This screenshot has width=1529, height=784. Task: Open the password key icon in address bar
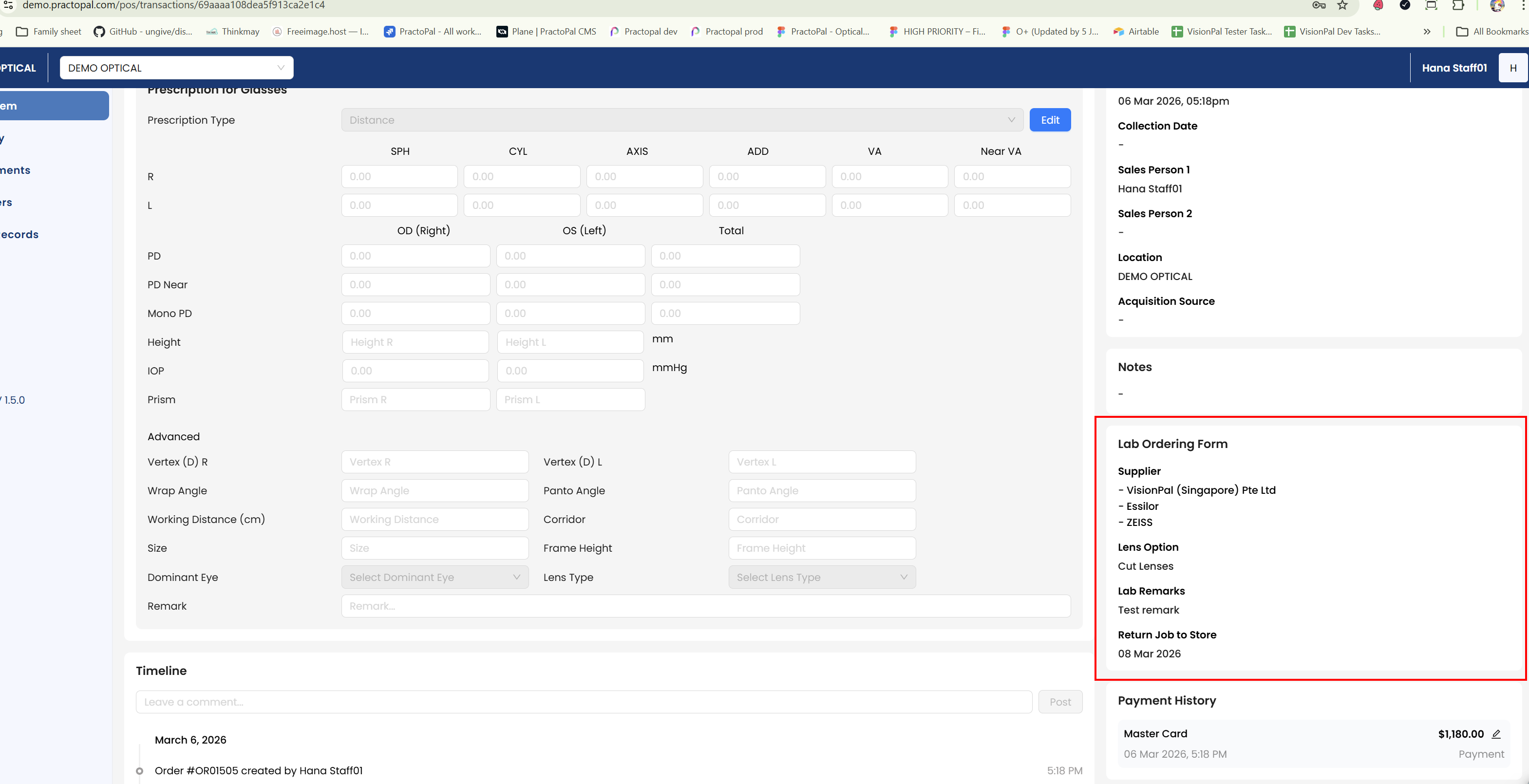pyautogui.click(x=1318, y=5)
